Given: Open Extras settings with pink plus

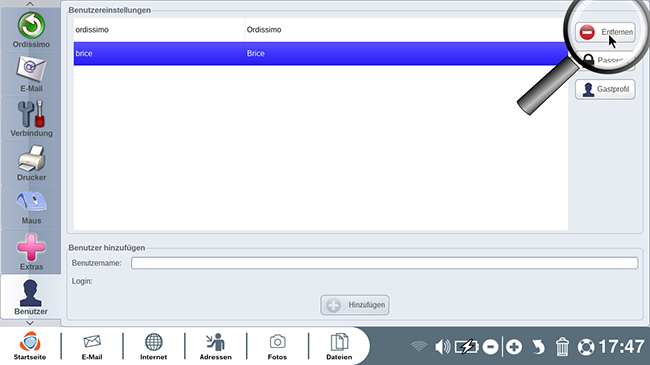Looking at the screenshot, I should pyautogui.click(x=31, y=252).
